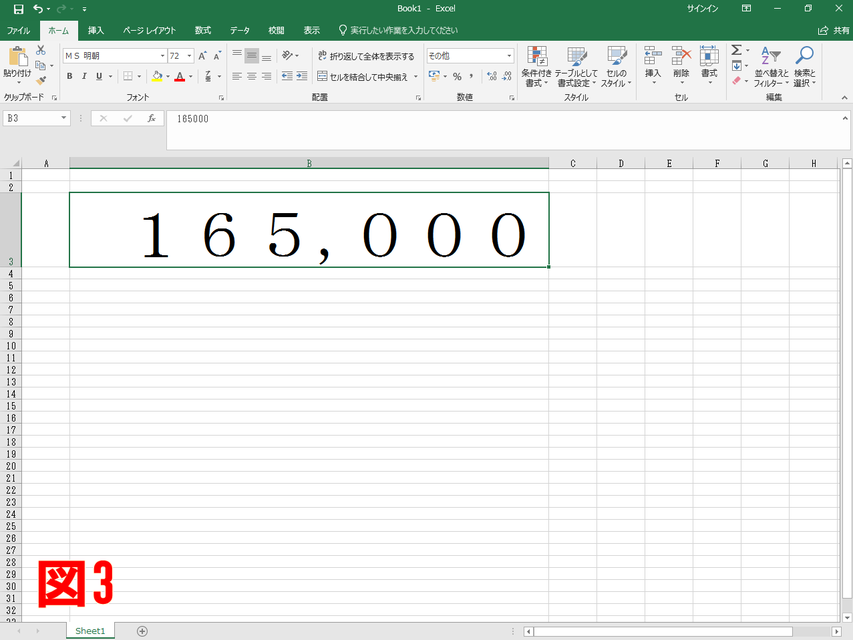The height and width of the screenshot is (640, 853).
Task: Click the Borders icon
Action: (x=128, y=76)
